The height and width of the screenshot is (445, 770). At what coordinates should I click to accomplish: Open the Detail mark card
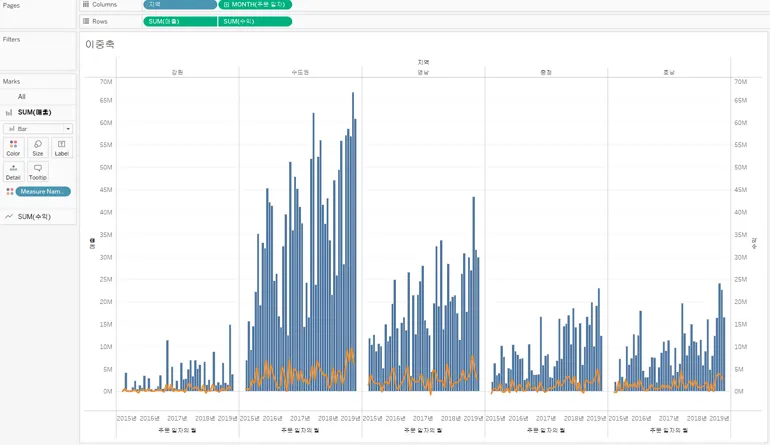(13, 172)
